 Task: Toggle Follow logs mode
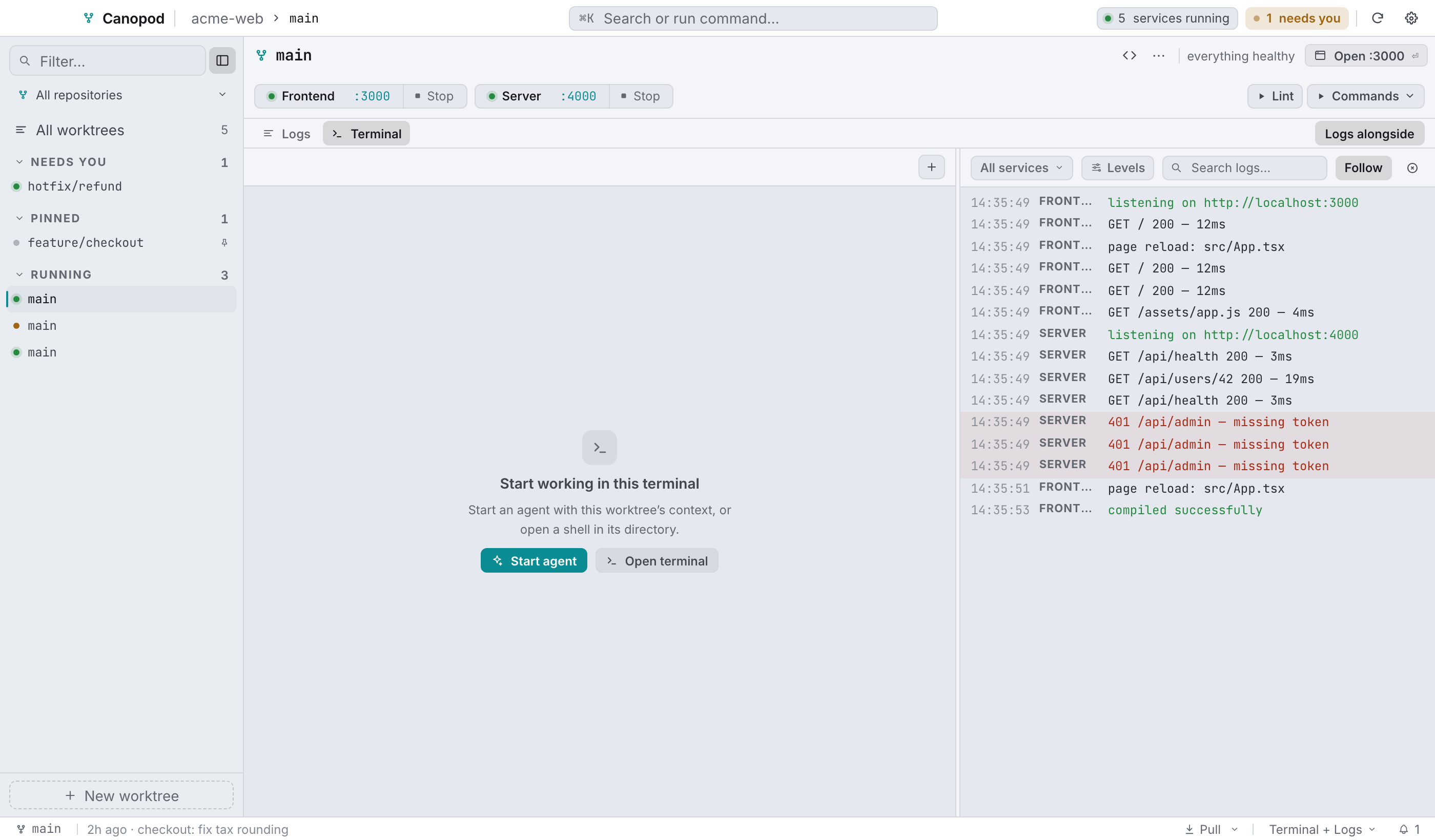tap(1363, 168)
